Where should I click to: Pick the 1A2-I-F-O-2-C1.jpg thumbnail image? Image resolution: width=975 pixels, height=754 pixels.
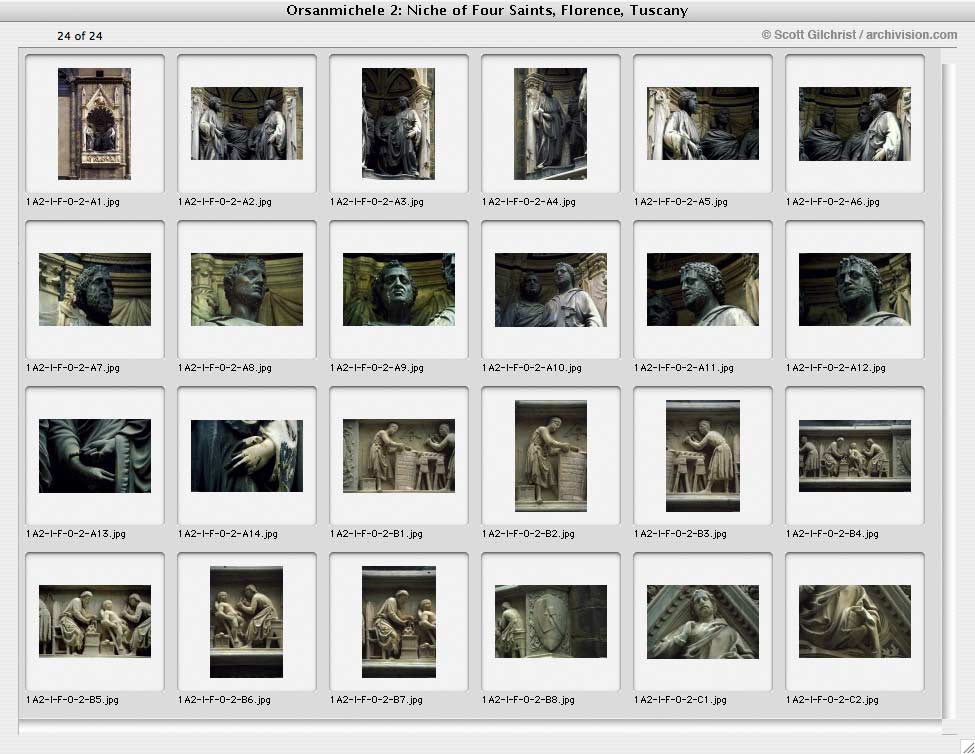coord(703,622)
